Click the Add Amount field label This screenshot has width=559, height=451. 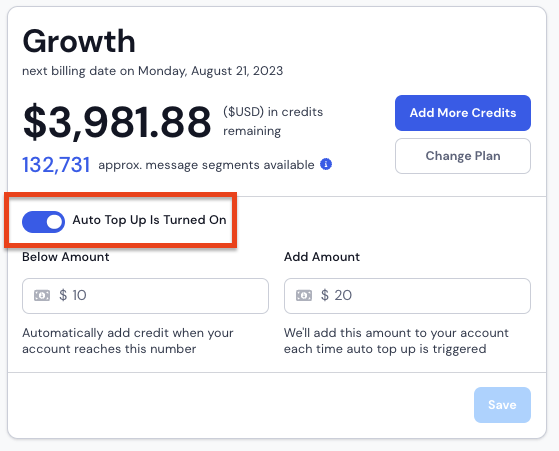pos(322,257)
